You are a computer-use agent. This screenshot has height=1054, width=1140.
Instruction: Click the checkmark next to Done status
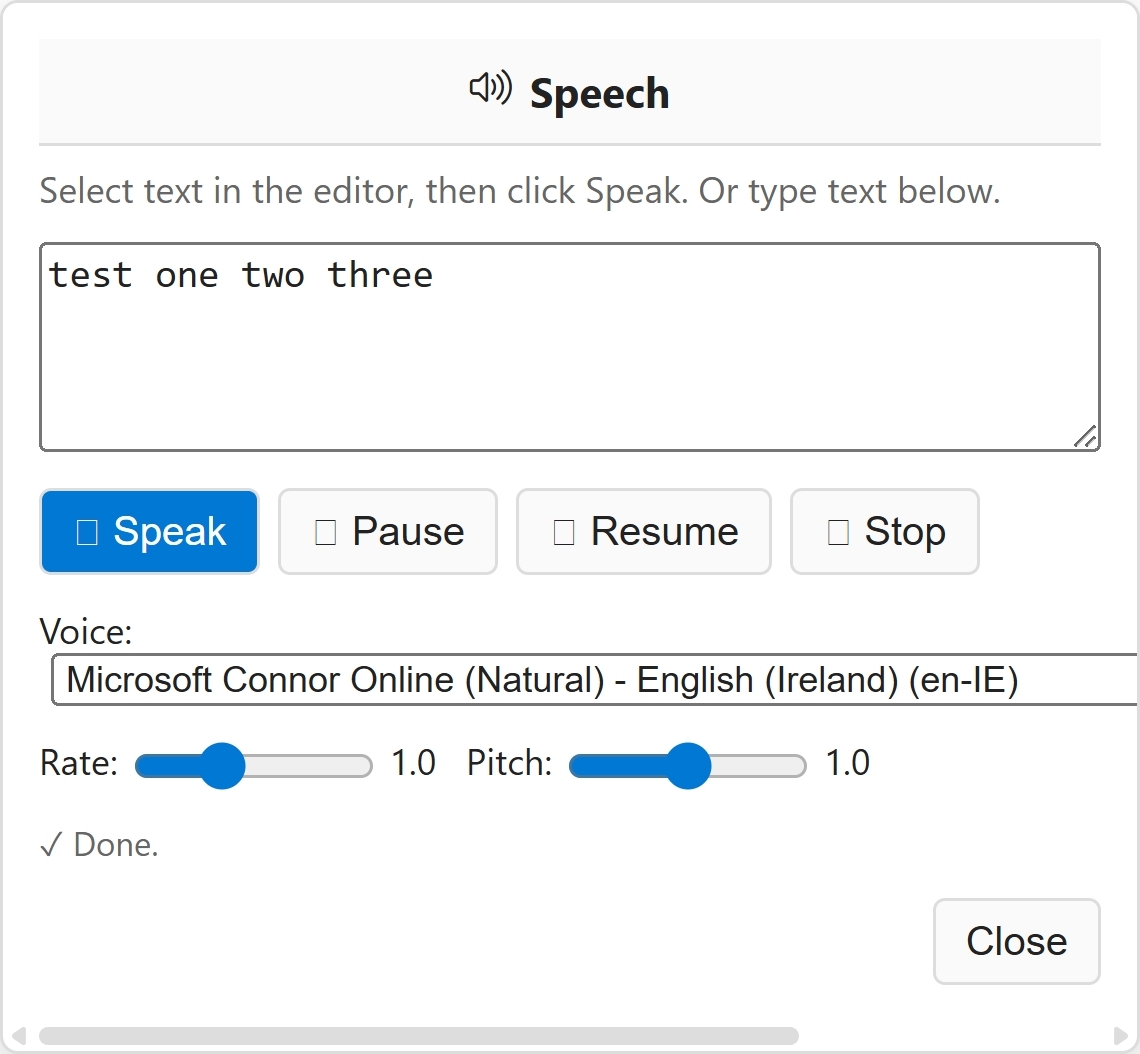[x=50, y=846]
